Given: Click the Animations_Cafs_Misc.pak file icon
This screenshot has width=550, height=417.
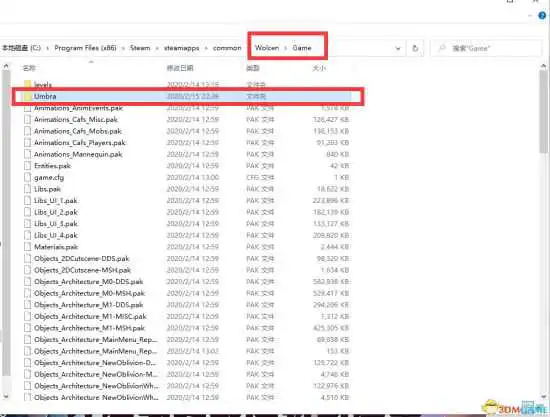Looking at the screenshot, I should click(x=28, y=119).
